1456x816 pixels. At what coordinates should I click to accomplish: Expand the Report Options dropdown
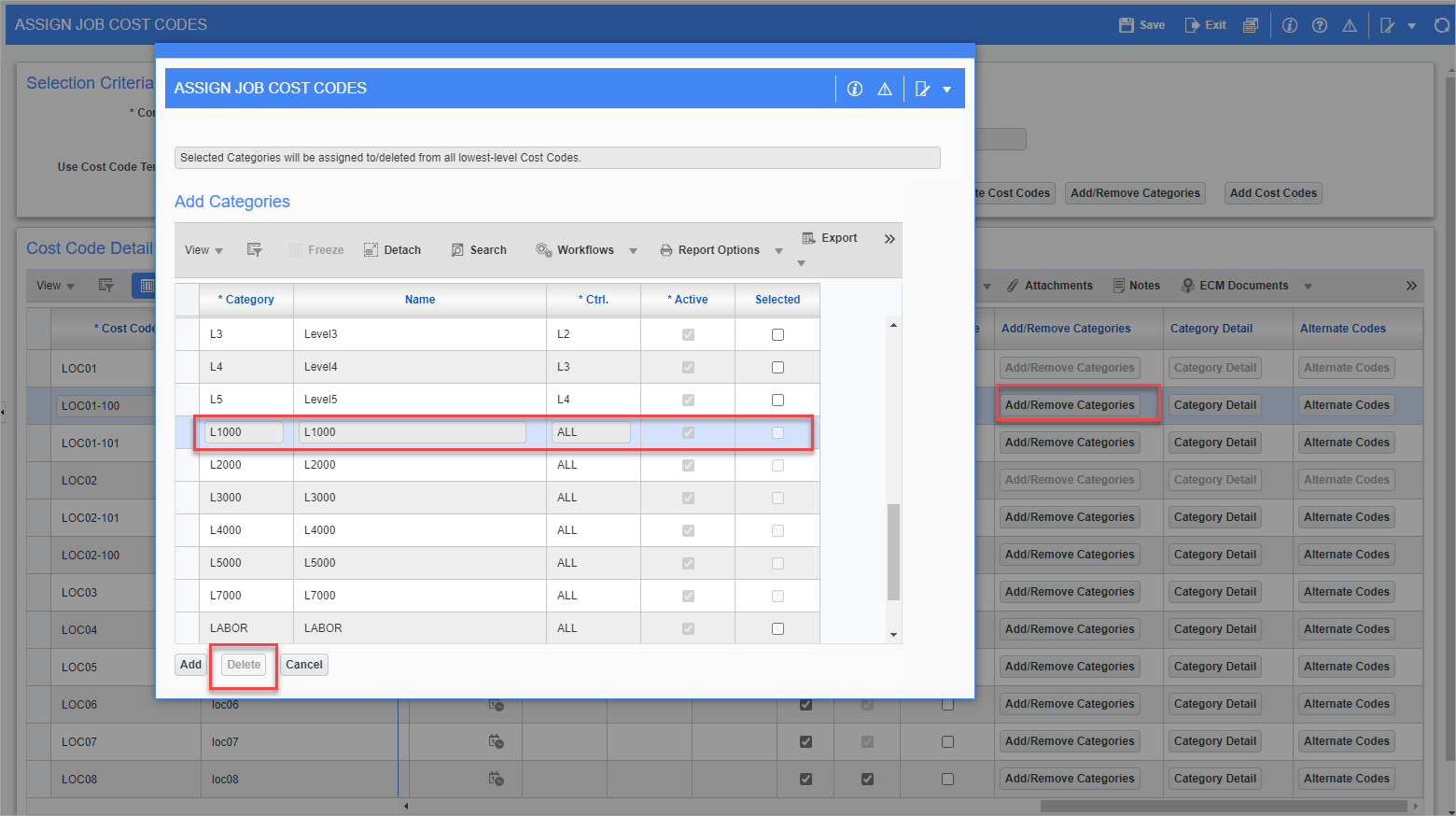778,251
